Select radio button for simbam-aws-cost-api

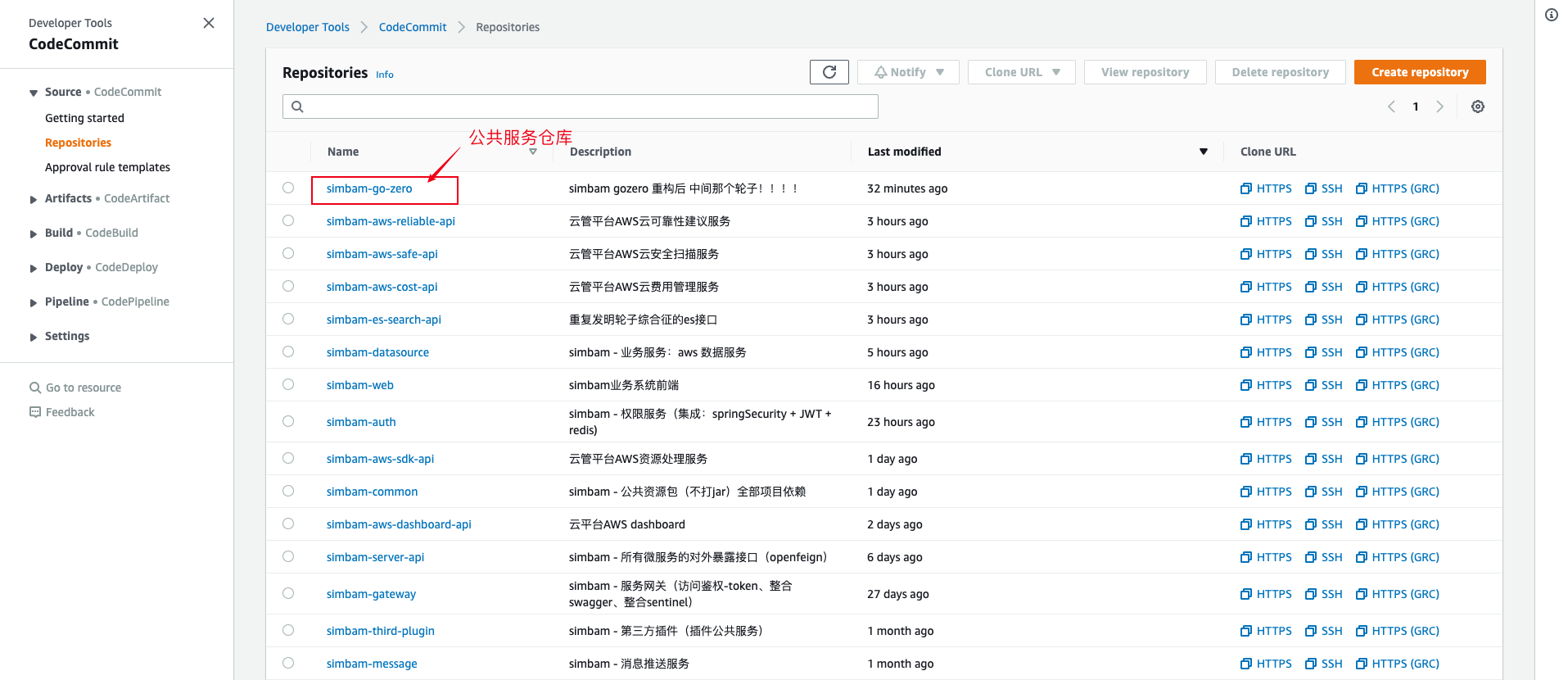click(x=288, y=286)
